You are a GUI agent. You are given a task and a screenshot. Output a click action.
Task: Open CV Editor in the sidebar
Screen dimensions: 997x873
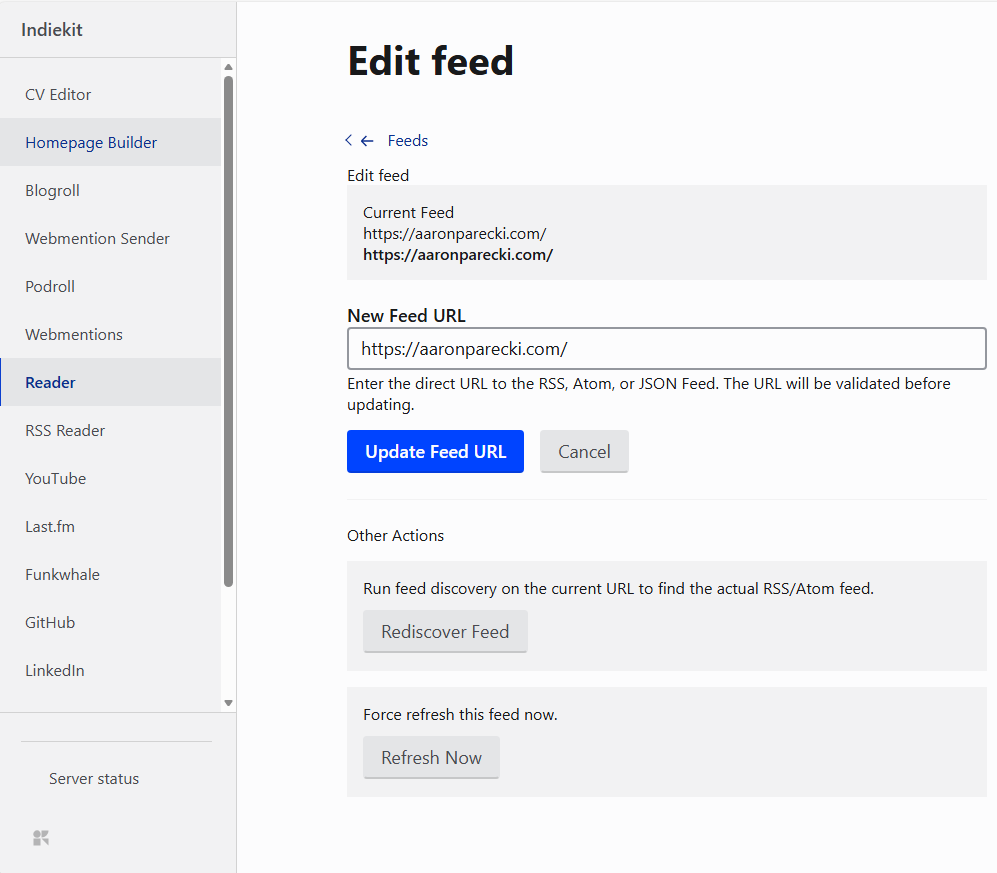58,95
